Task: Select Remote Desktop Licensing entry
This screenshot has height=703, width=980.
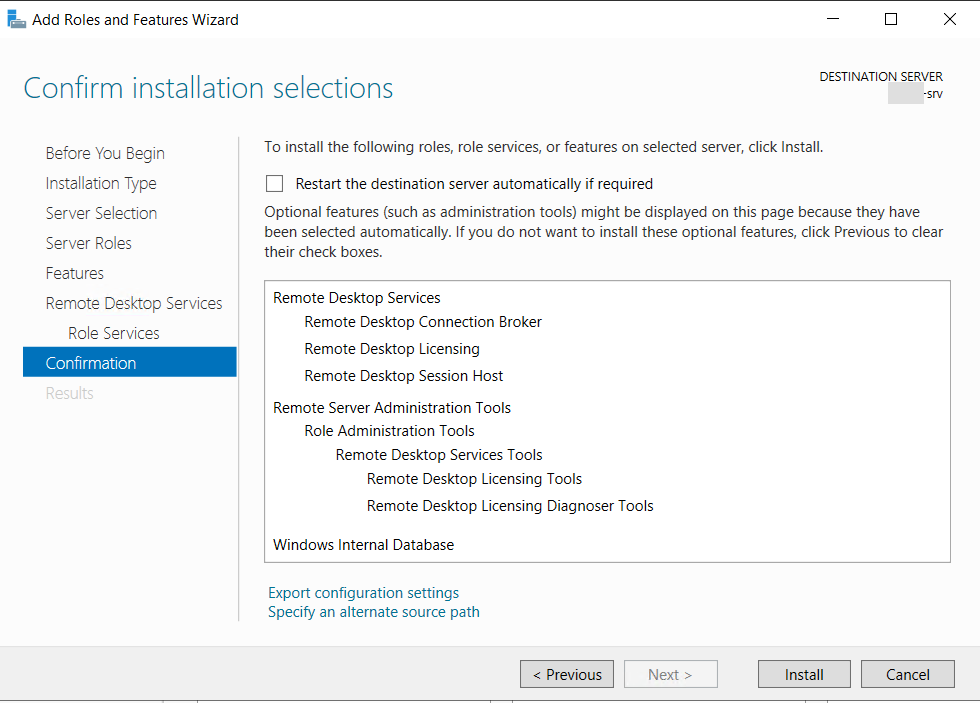Action: point(392,349)
